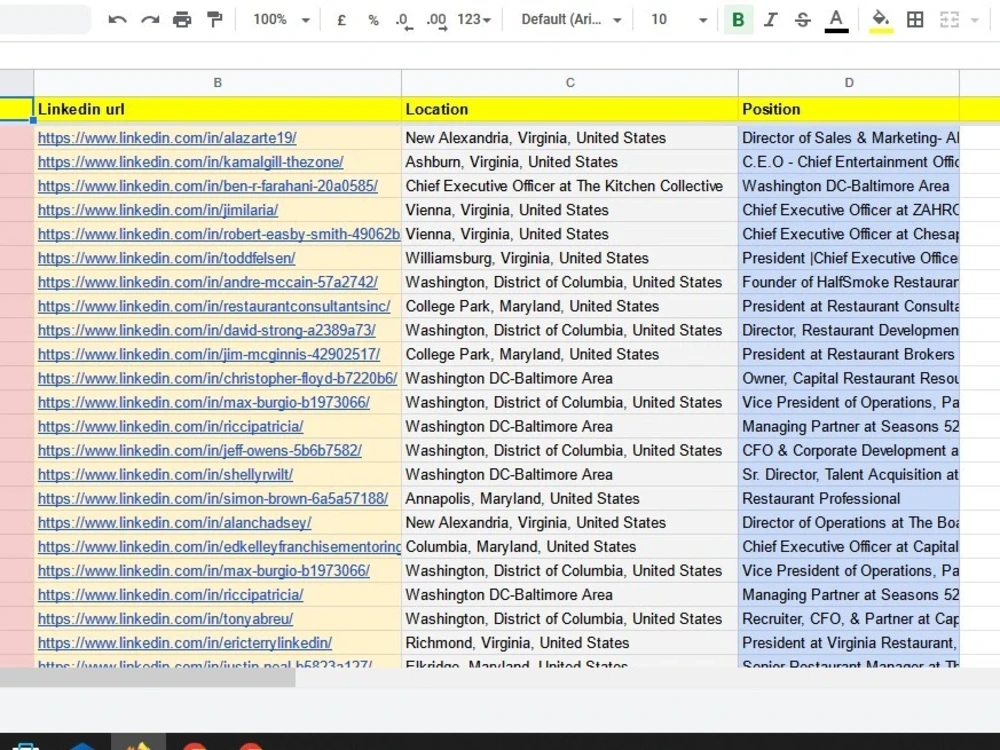
Task: Select the 'Restaurant Professional' position cell
Action: 849,499
